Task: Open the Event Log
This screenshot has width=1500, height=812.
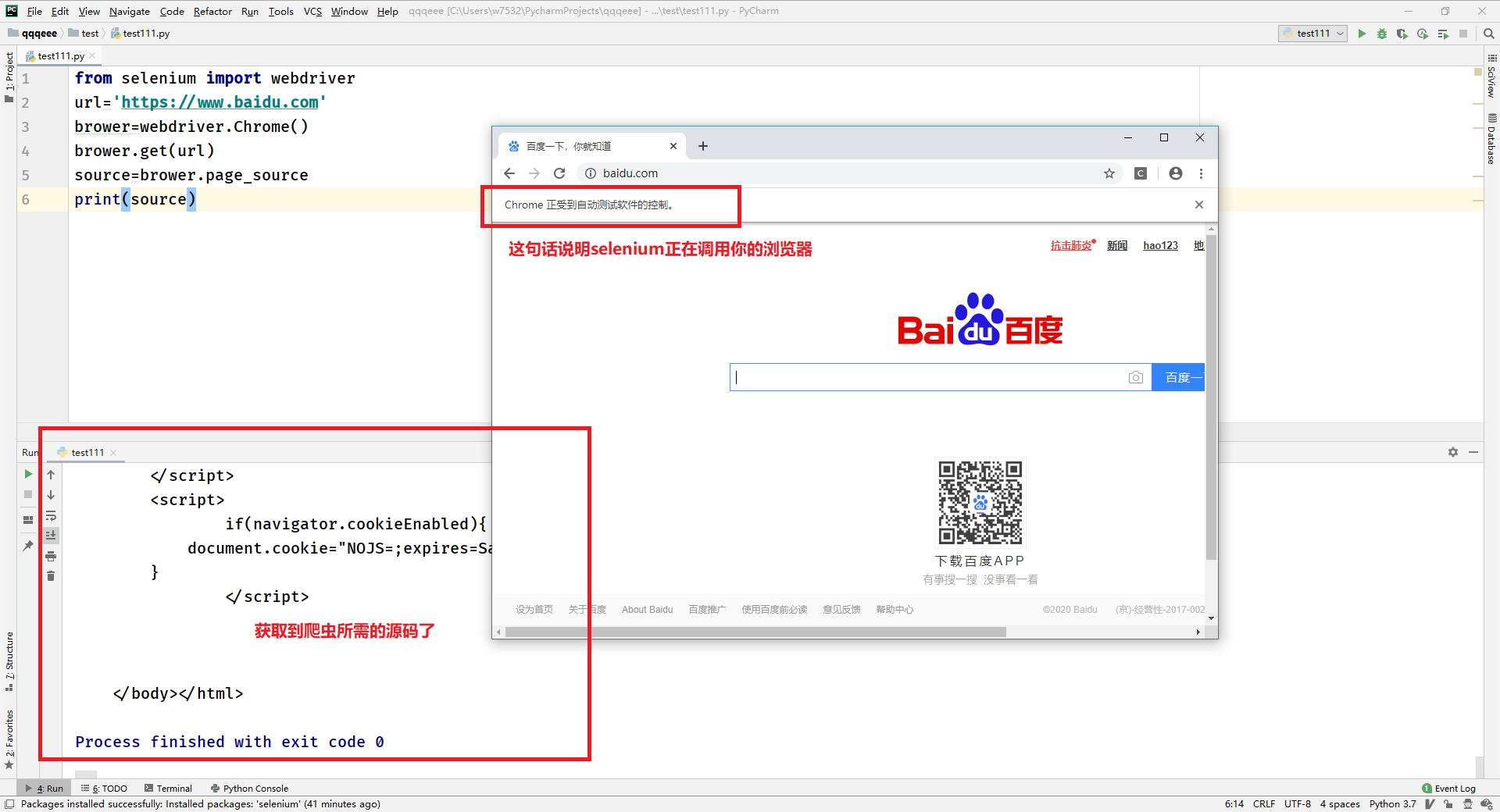Action: click(x=1448, y=789)
